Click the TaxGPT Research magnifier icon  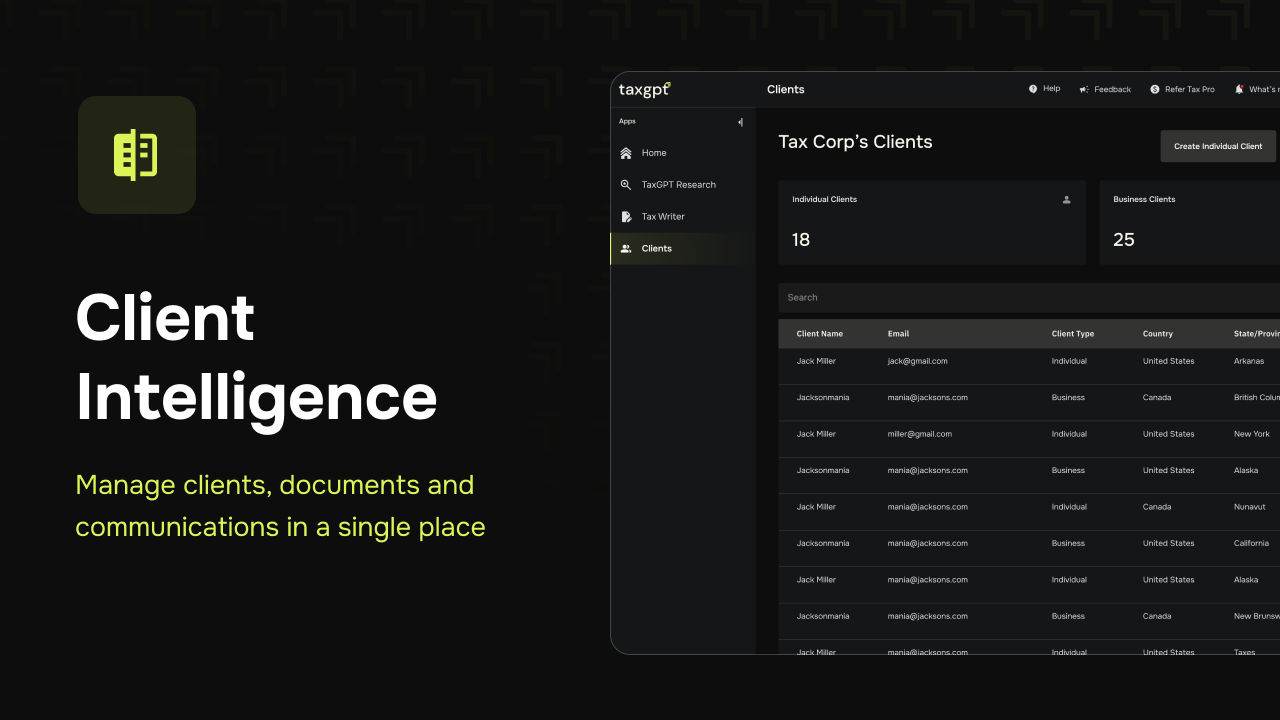coord(626,185)
